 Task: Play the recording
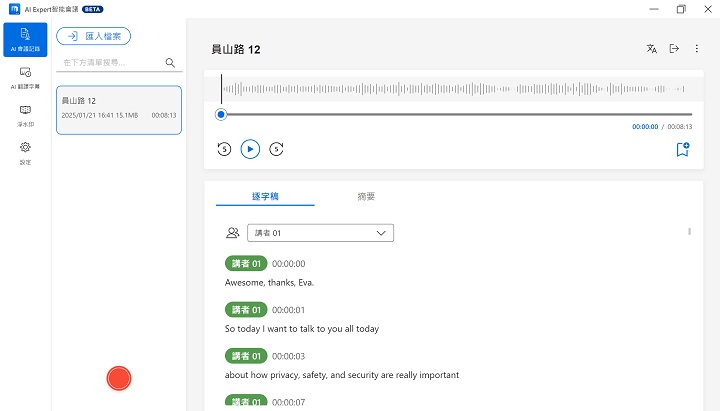tap(250, 149)
